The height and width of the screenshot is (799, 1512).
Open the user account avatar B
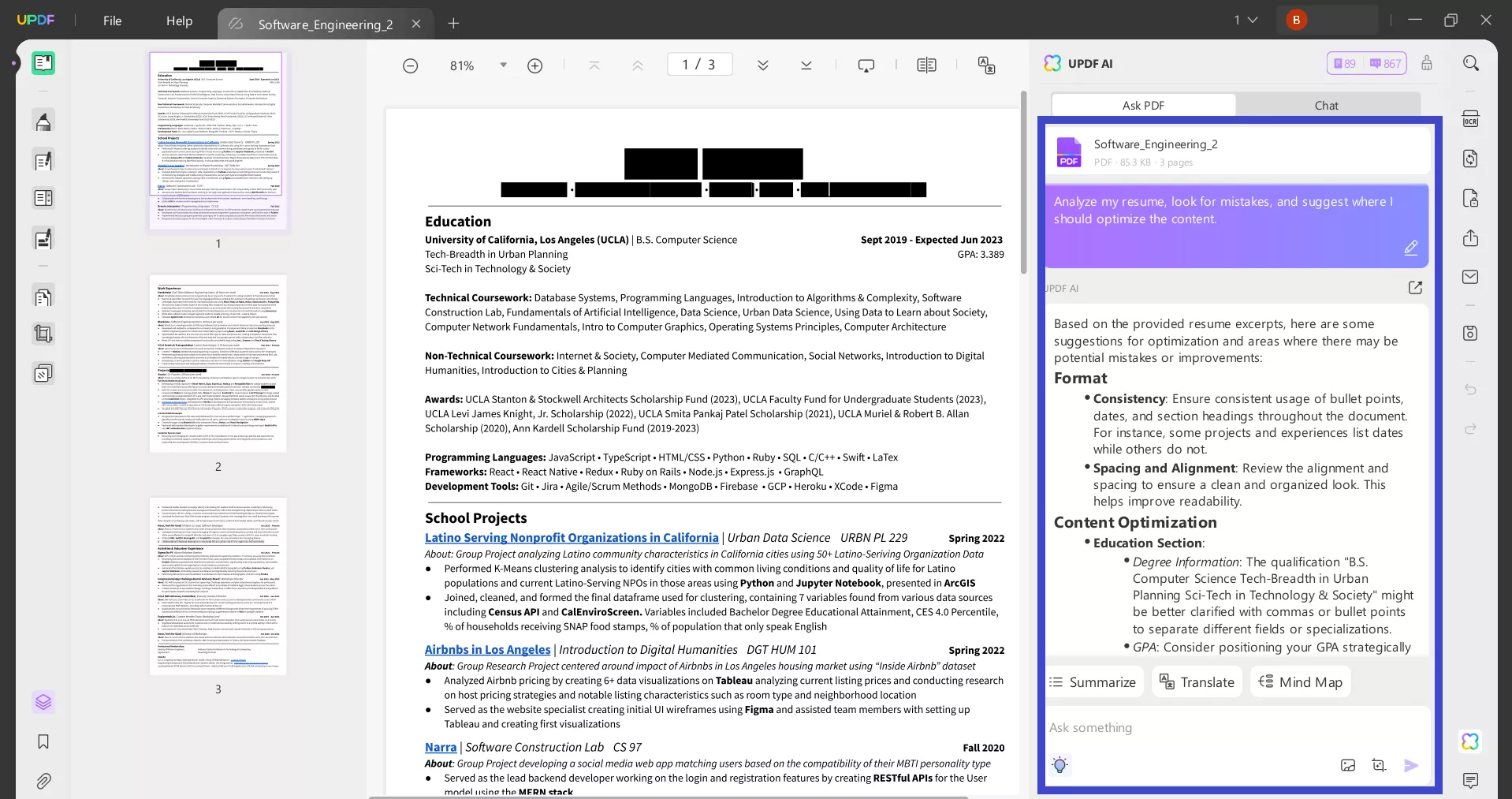pos(1296,20)
